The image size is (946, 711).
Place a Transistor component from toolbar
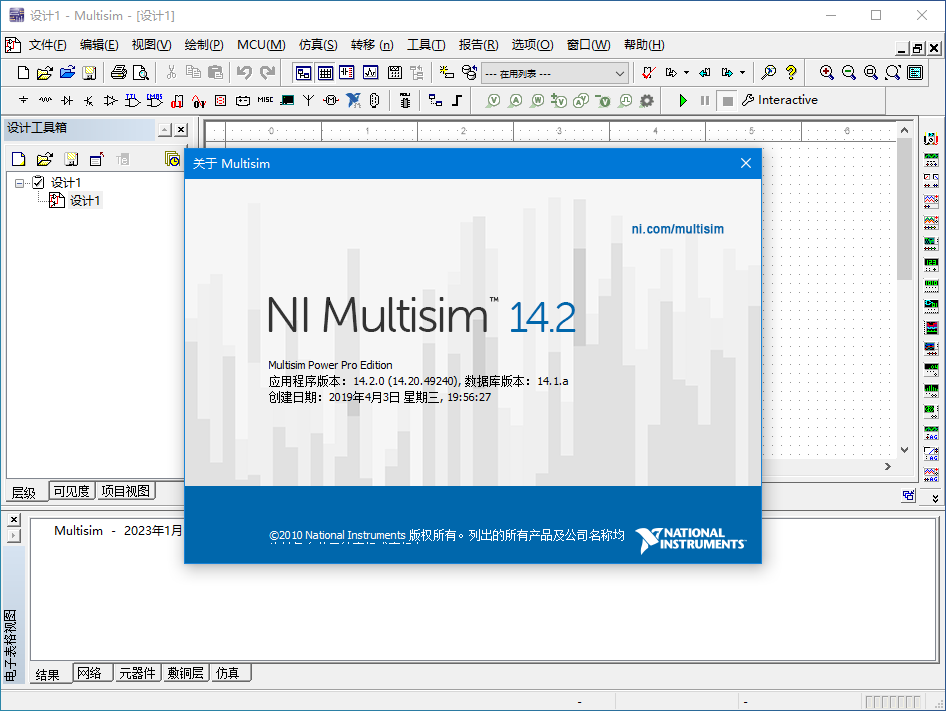[89, 100]
